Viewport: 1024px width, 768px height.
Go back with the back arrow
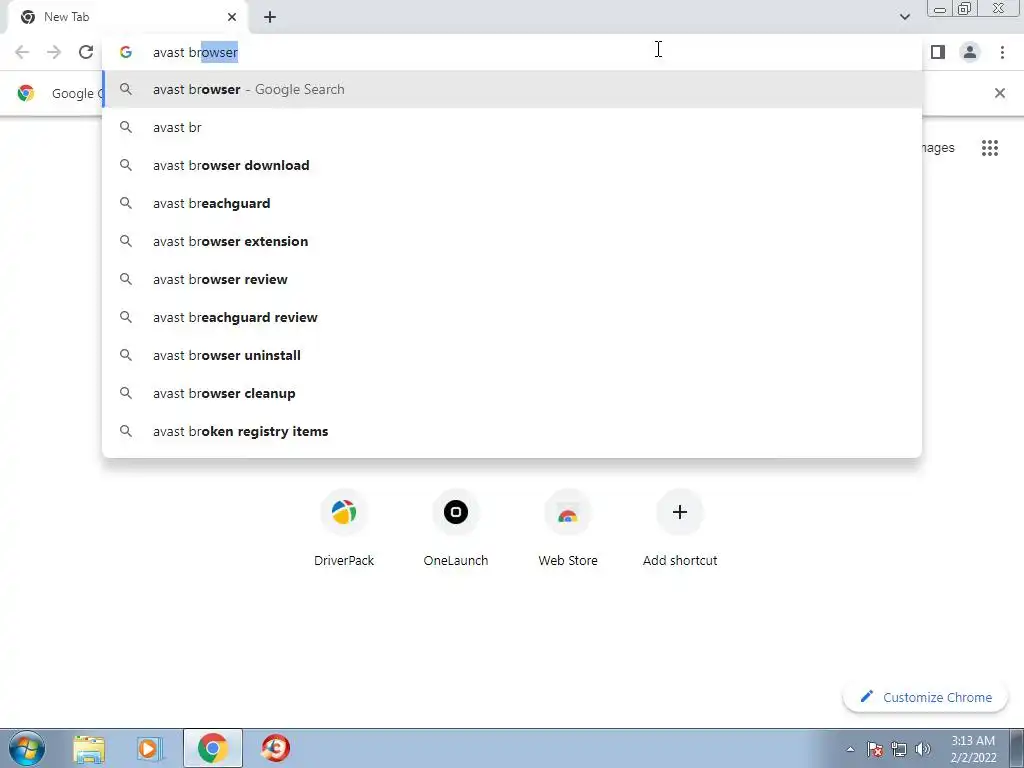click(x=22, y=52)
